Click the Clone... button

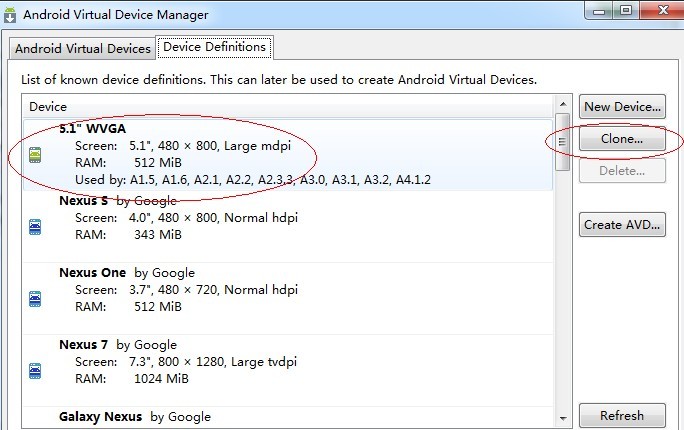pos(622,139)
